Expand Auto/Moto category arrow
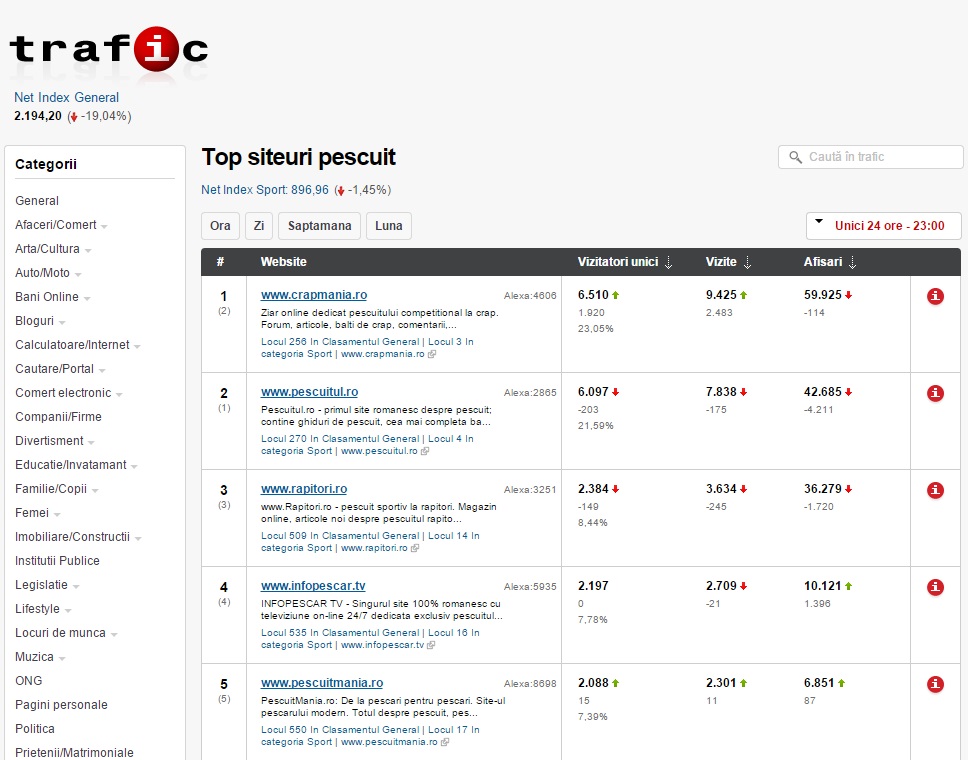This screenshot has height=760, width=968. [78, 274]
